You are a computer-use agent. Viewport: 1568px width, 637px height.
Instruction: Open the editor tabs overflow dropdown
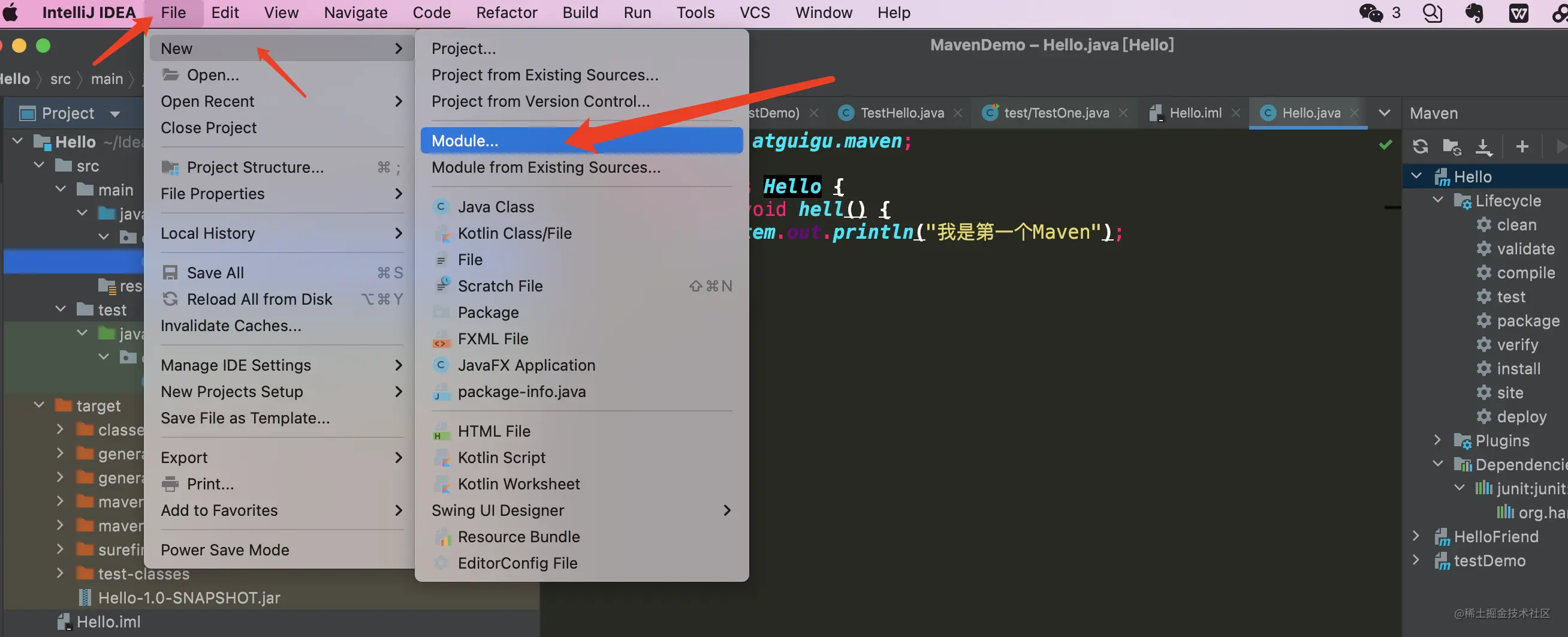pyautogui.click(x=1383, y=113)
